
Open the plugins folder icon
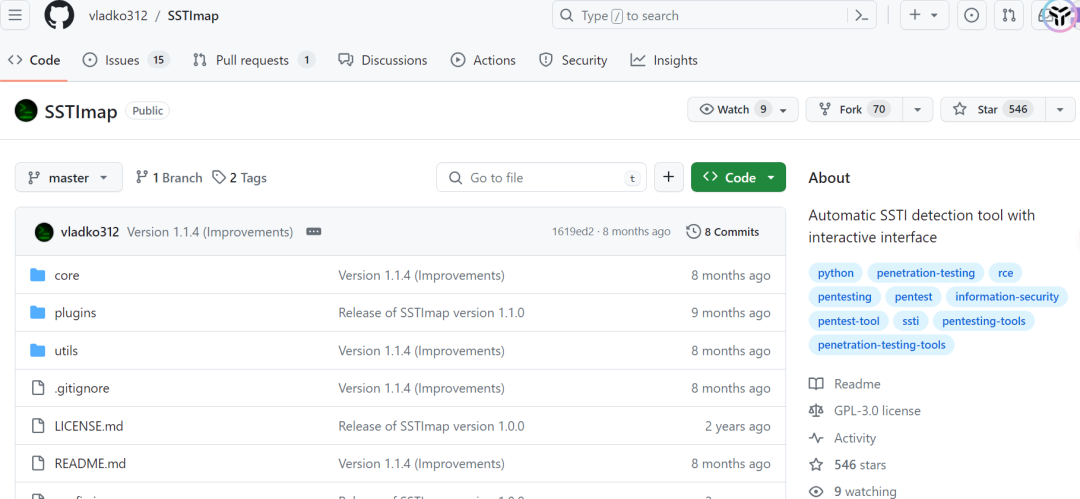click(38, 313)
